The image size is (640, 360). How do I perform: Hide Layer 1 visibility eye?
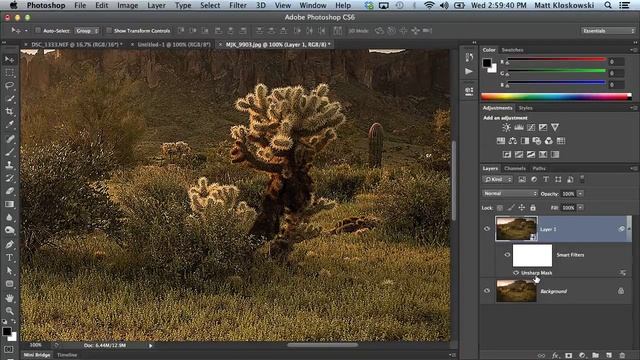[x=487, y=229]
